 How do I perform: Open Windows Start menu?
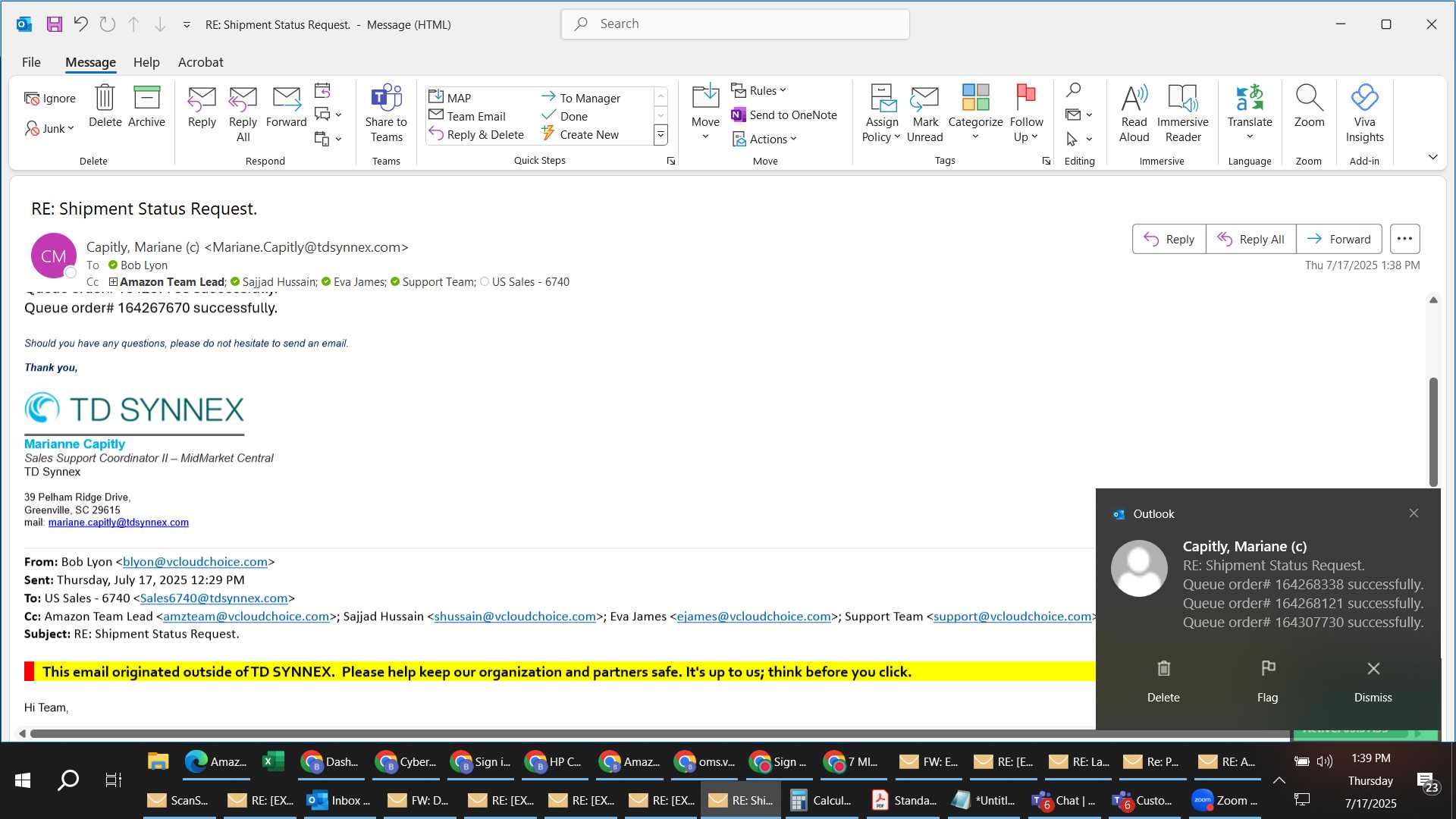coord(23,780)
